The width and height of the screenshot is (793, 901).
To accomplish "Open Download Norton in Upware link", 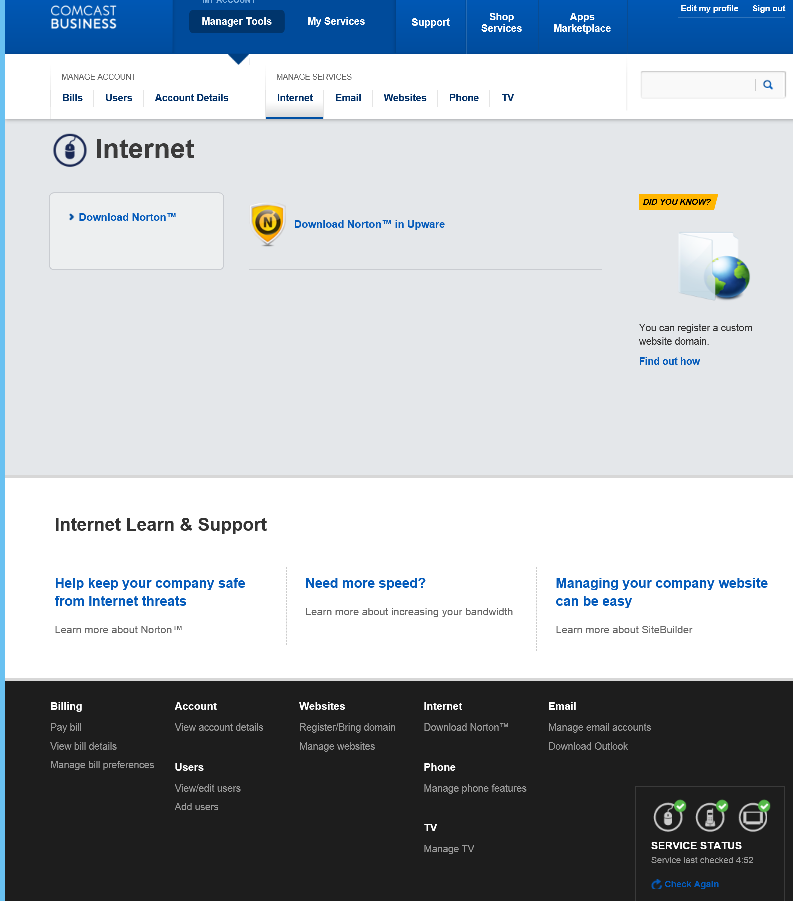I will pyautogui.click(x=369, y=224).
